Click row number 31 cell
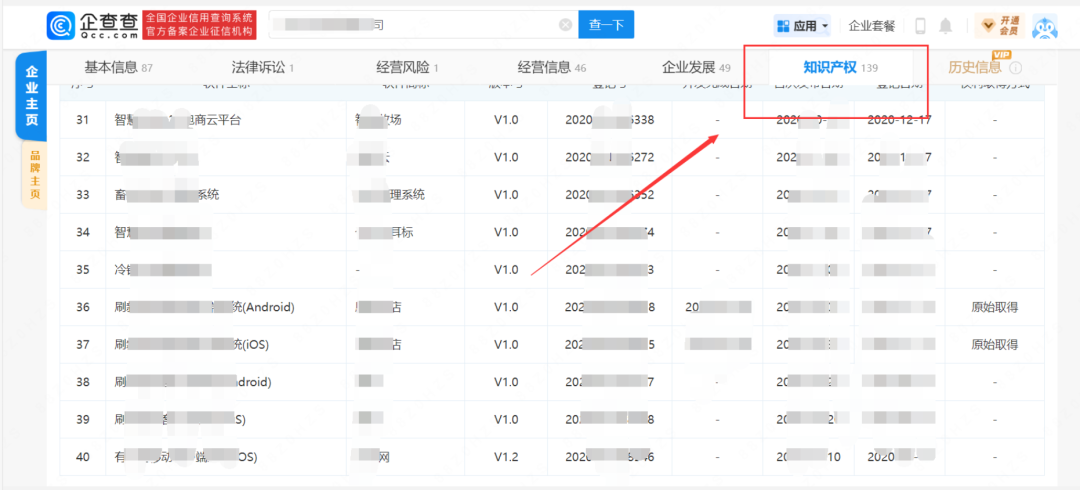Screen dimensions: 1080x490 (83, 120)
